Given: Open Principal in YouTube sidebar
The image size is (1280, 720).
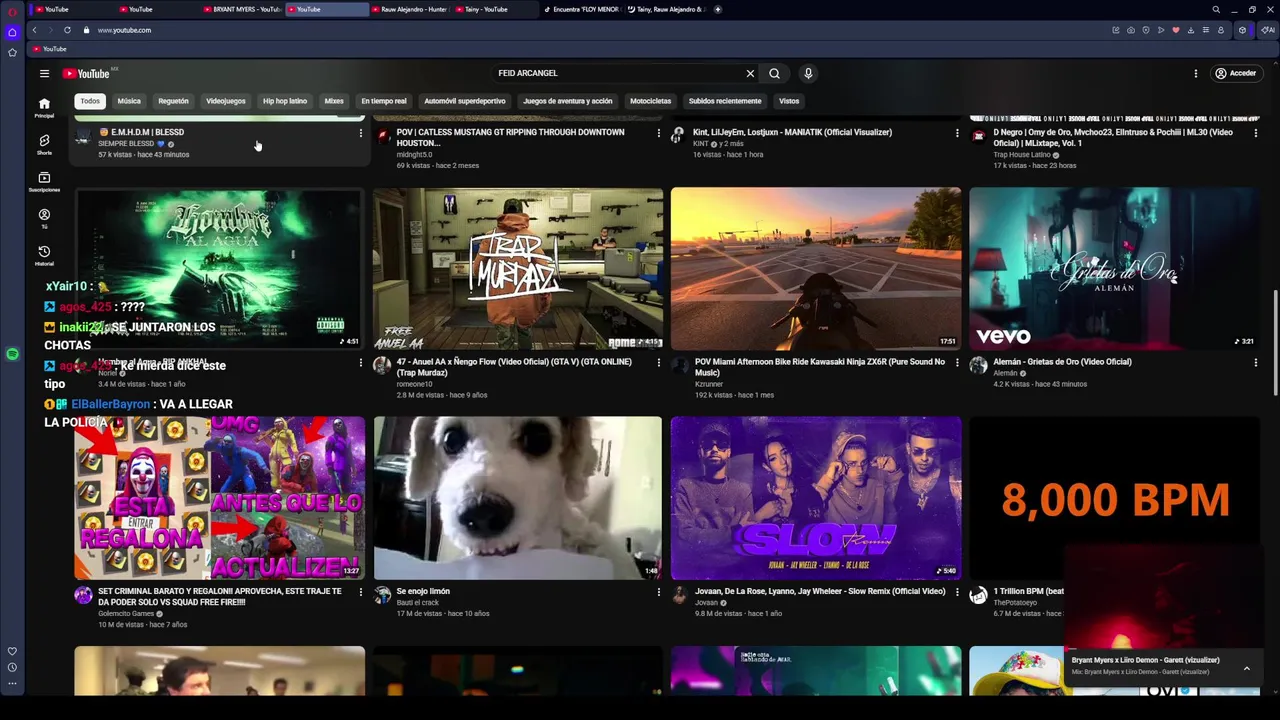Looking at the screenshot, I should pos(44,107).
